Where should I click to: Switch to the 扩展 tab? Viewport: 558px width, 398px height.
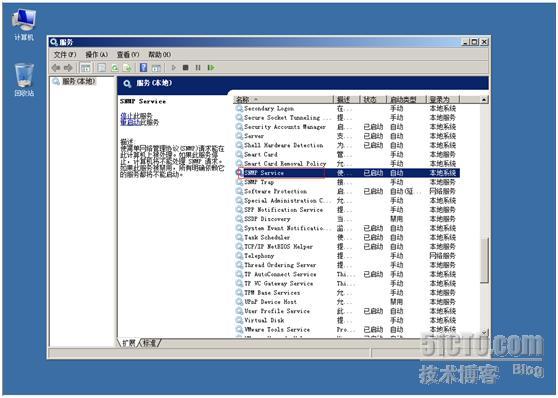tap(128, 343)
